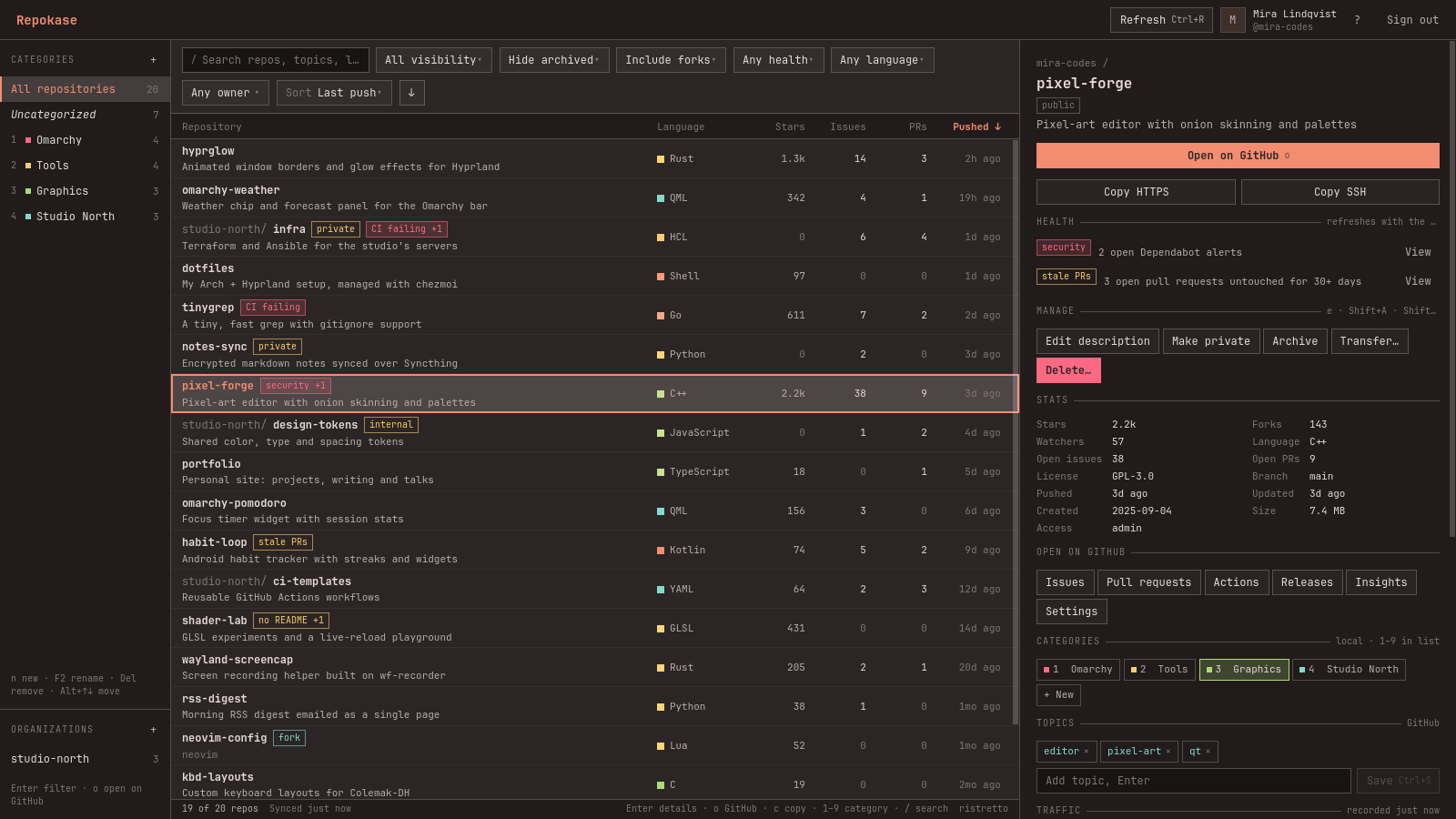Click Copy SSH
This screenshot has height=819, width=1456.
1340,192
